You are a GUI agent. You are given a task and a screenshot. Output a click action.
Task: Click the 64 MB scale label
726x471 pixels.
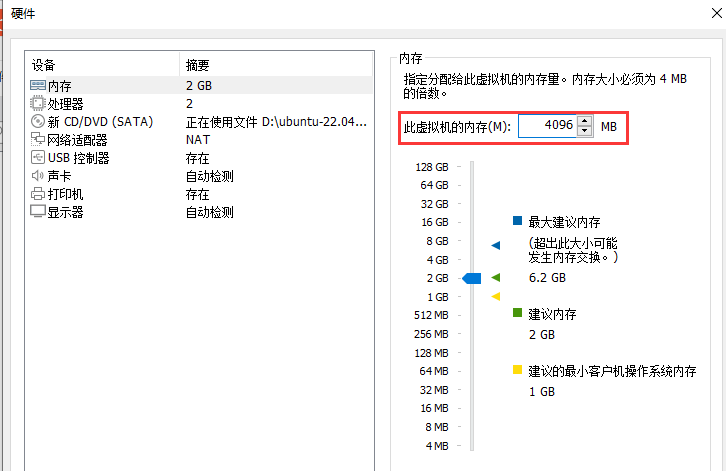click(434, 371)
